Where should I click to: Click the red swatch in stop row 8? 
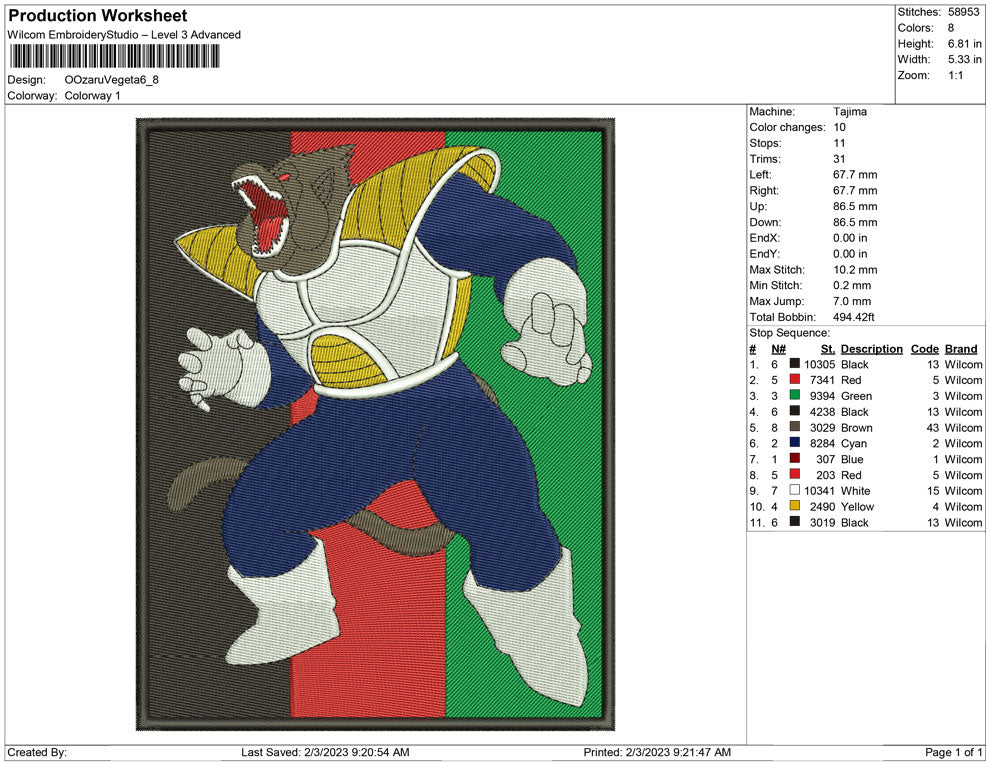[x=795, y=474]
